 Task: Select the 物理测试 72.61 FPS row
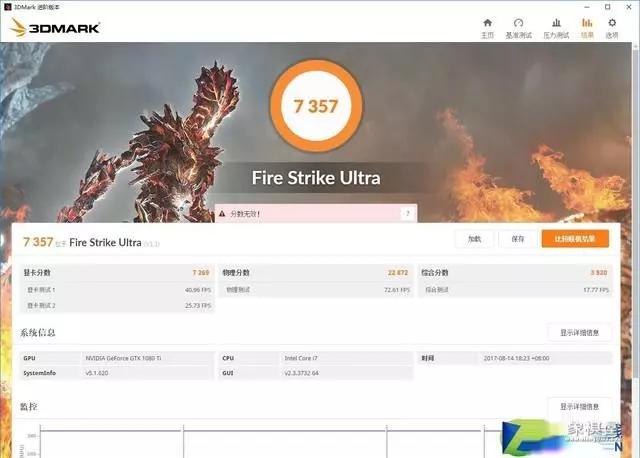tap(316, 290)
